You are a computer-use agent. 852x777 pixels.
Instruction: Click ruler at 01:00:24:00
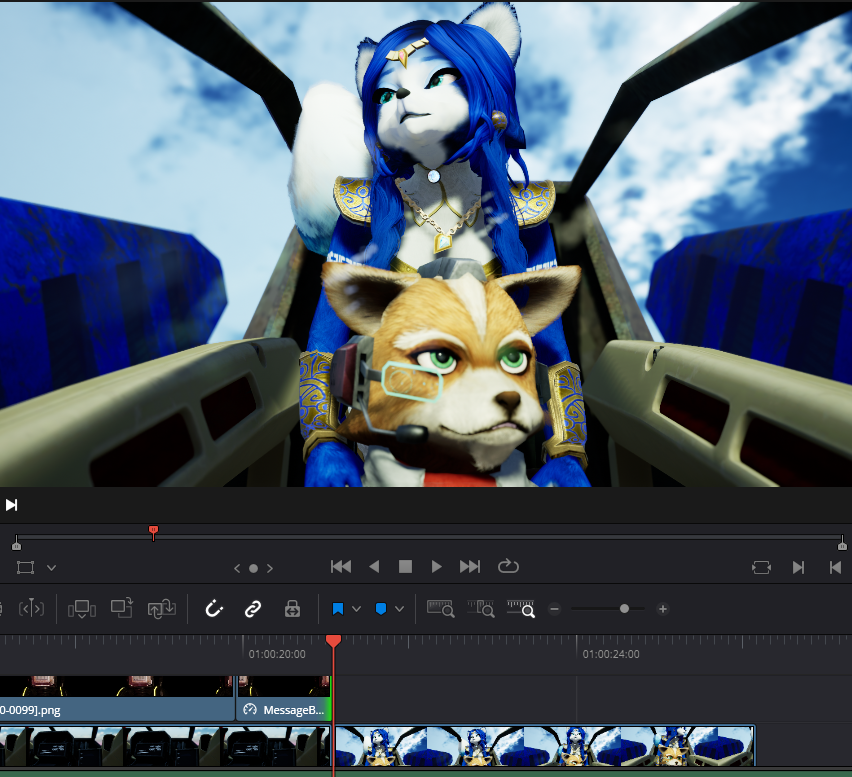611,654
